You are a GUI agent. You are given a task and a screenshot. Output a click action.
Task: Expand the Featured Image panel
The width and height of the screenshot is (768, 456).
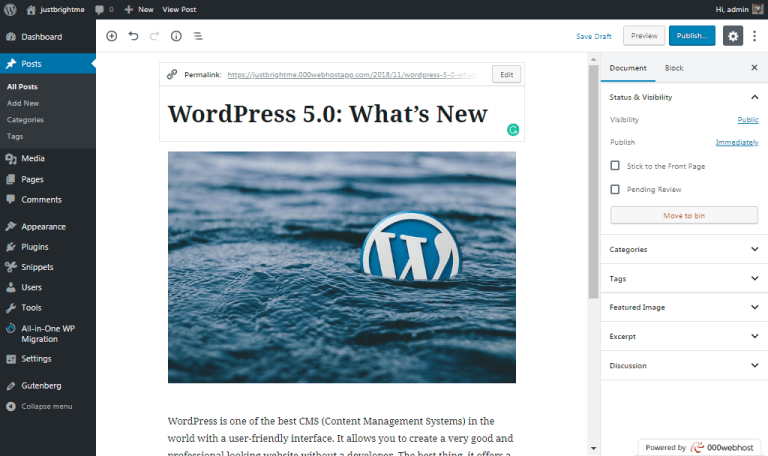click(684, 307)
